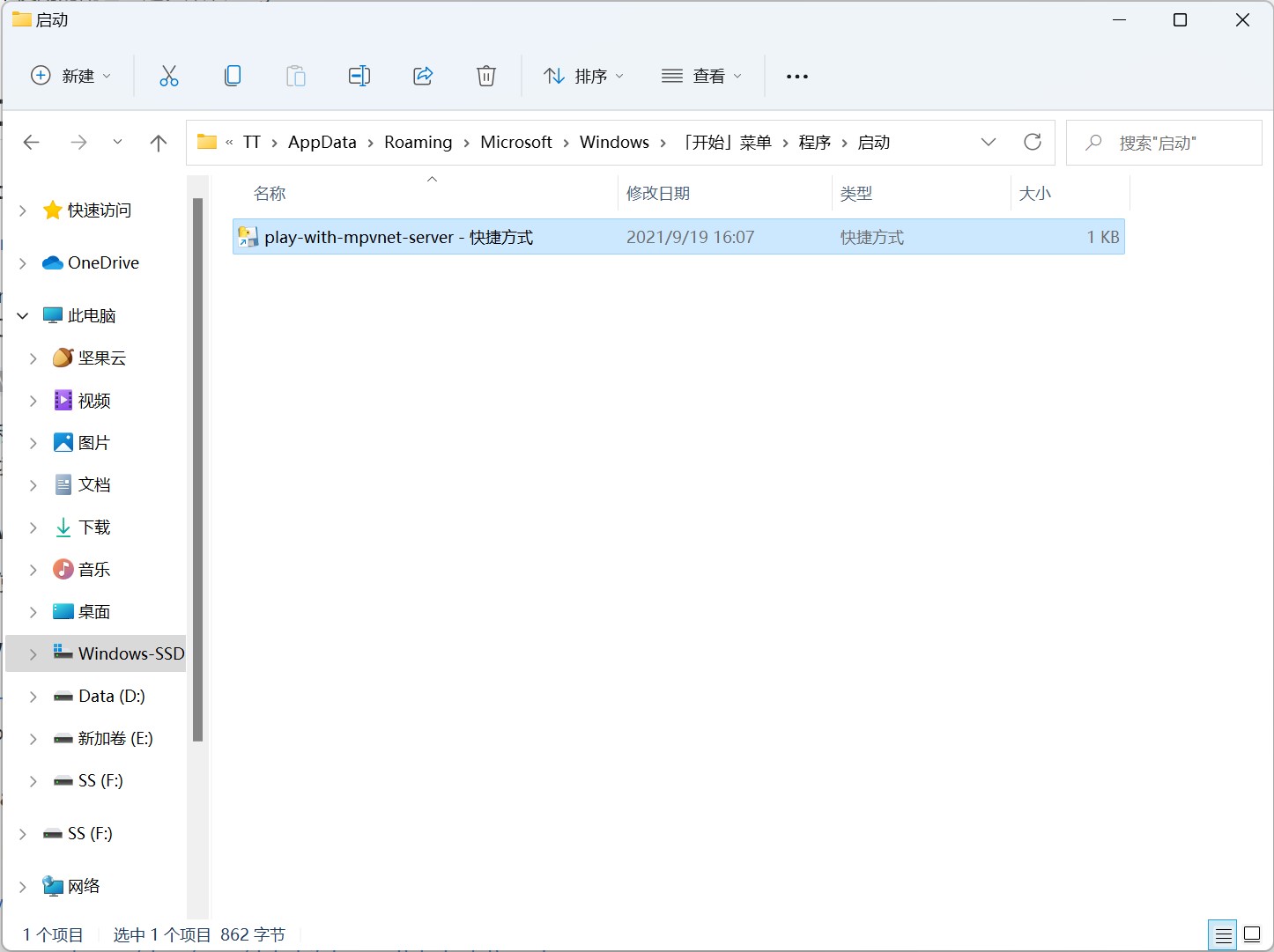1274x952 pixels.
Task: Expand the 快速访问 tree node
Action: [x=23, y=210]
